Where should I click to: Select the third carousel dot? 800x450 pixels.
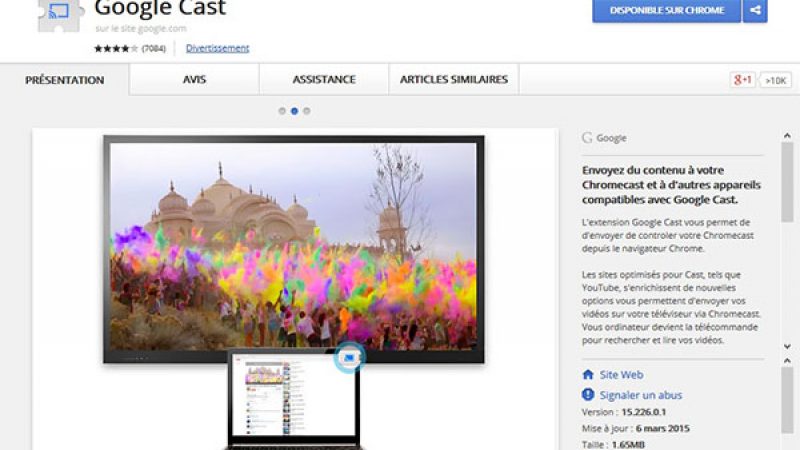click(306, 111)
